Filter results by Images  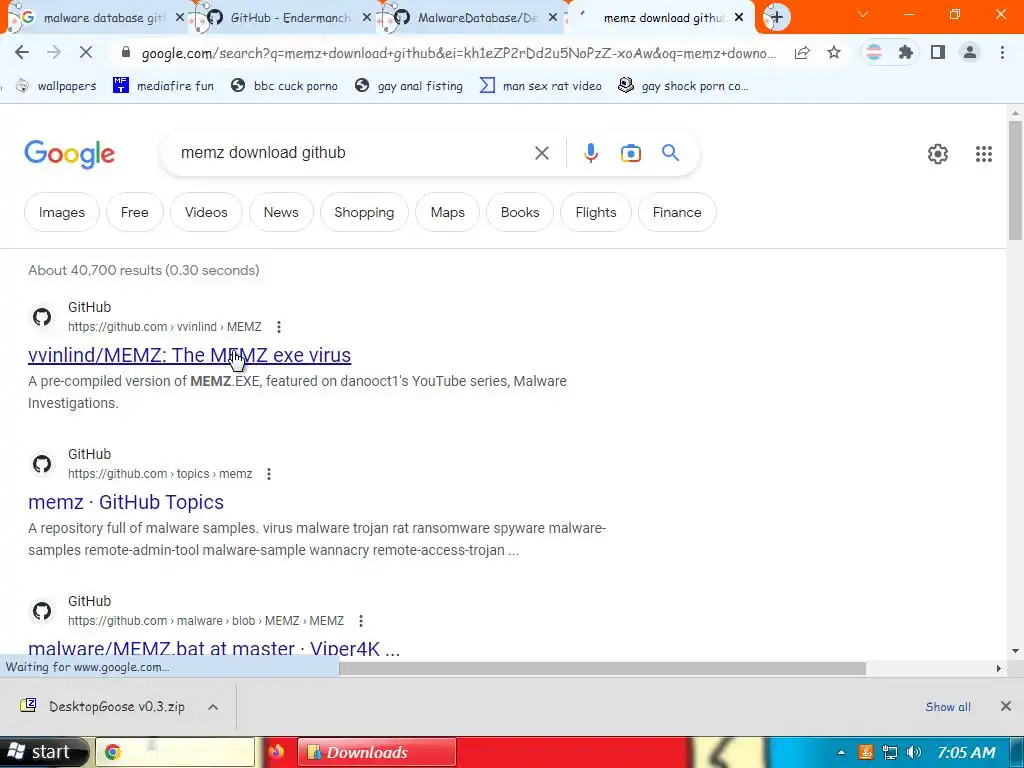61,212
